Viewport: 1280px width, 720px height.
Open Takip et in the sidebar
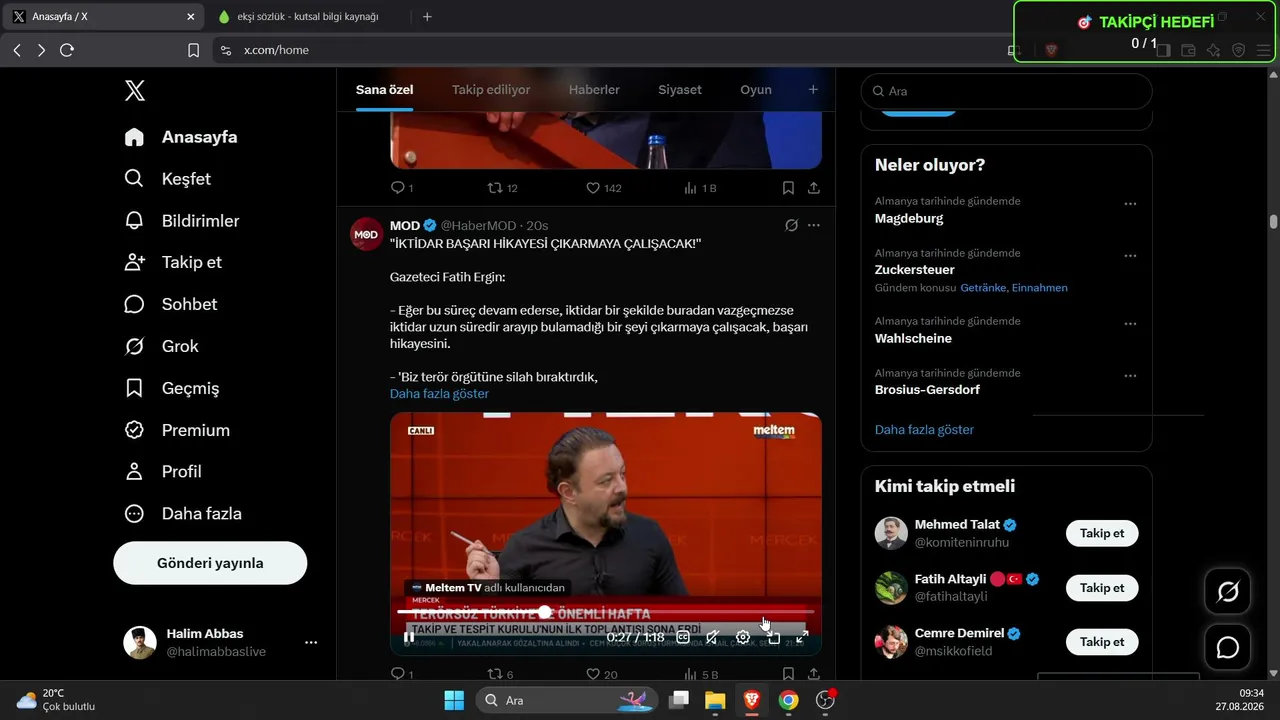[173, 262]
